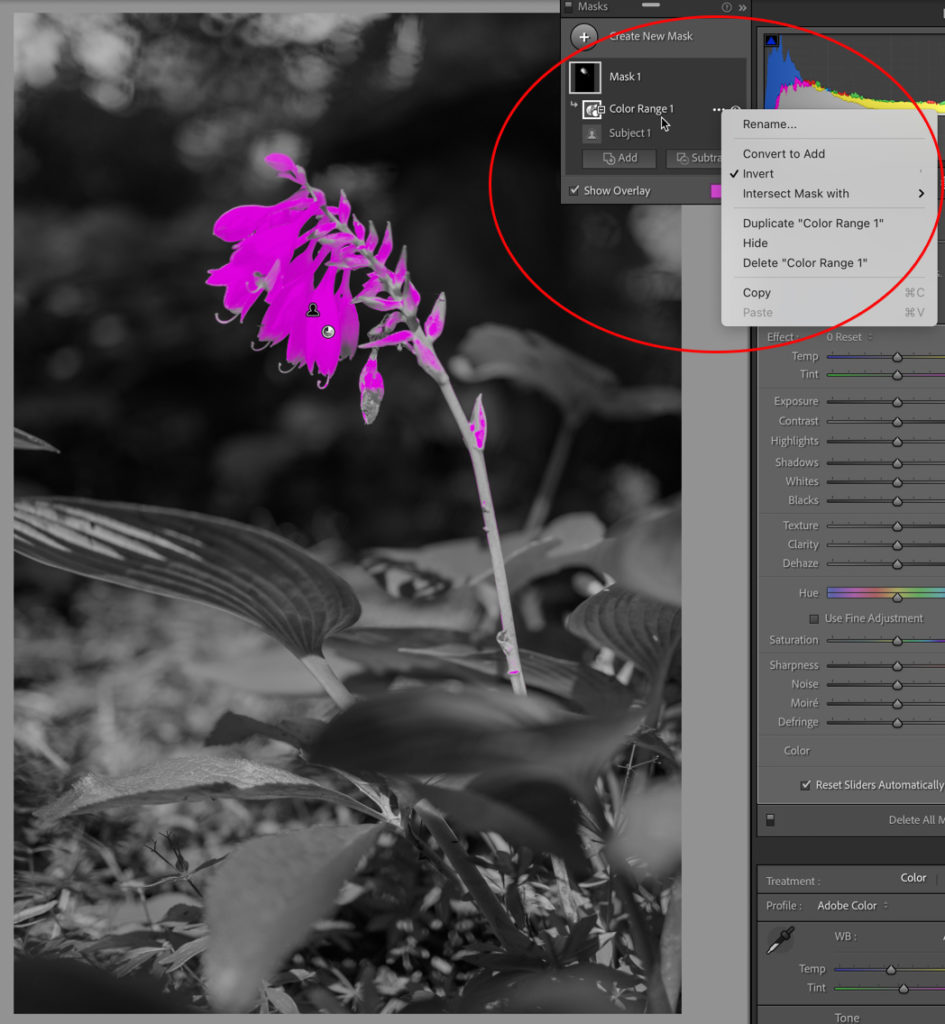Click the Tone section label
Viewport: 945px width, 1024px height.
(846, 1017)
